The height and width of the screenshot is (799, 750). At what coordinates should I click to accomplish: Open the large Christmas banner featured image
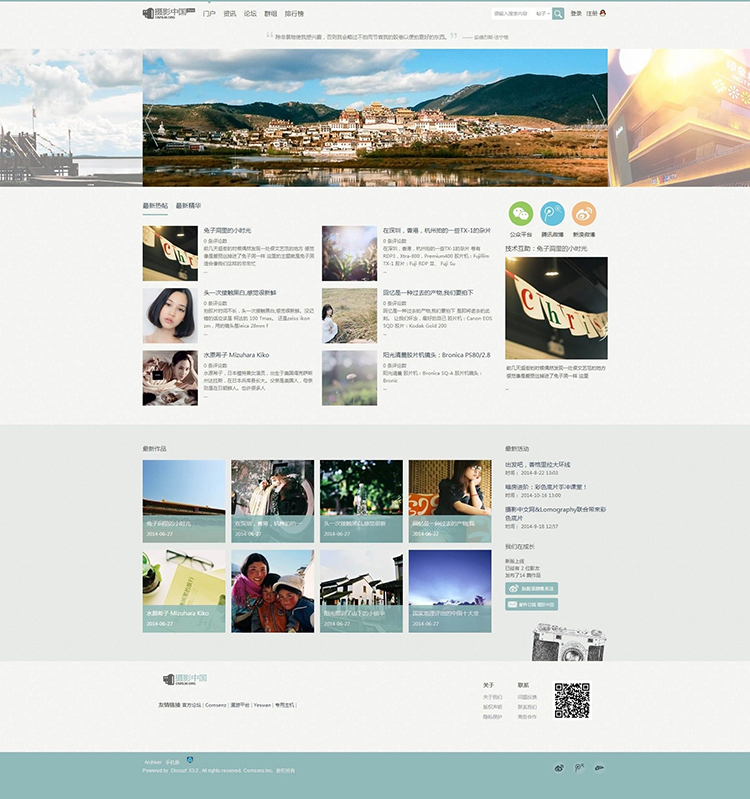click(x=556, y=308)
